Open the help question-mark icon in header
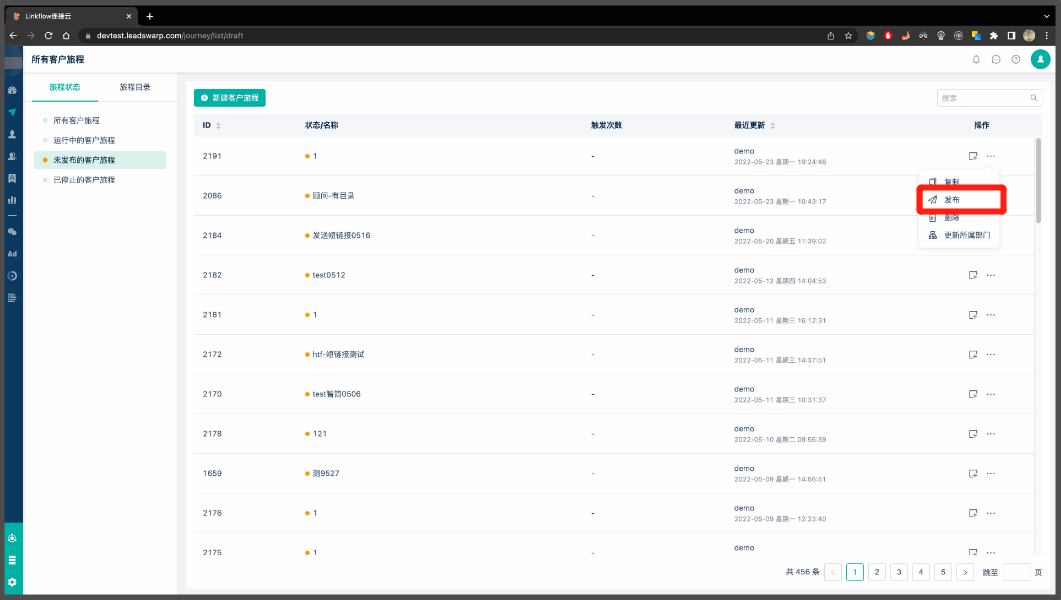This screenshot has height=600, width=1061. click(1016, 60)
